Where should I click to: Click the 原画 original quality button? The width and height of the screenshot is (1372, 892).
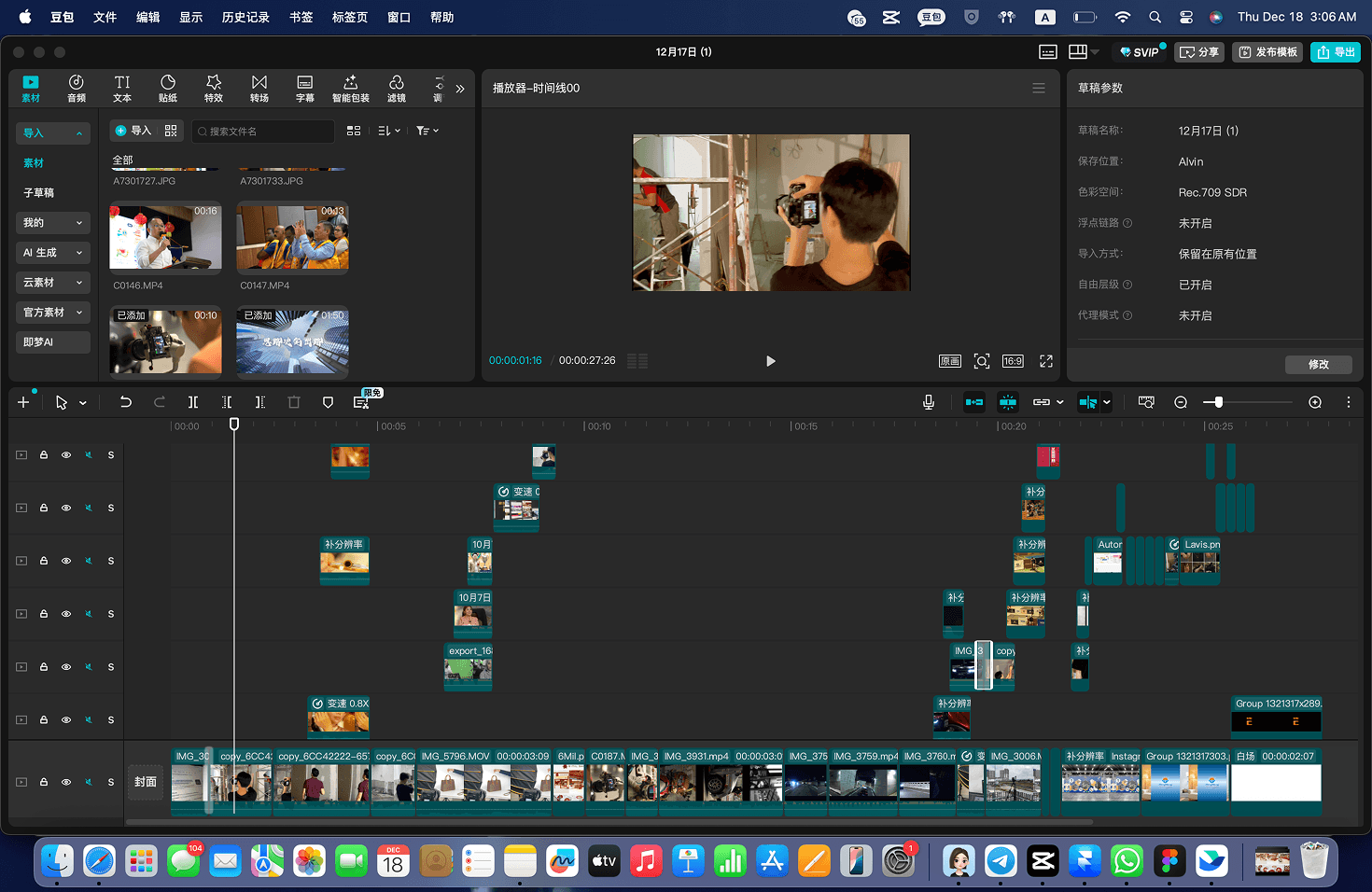950,361
